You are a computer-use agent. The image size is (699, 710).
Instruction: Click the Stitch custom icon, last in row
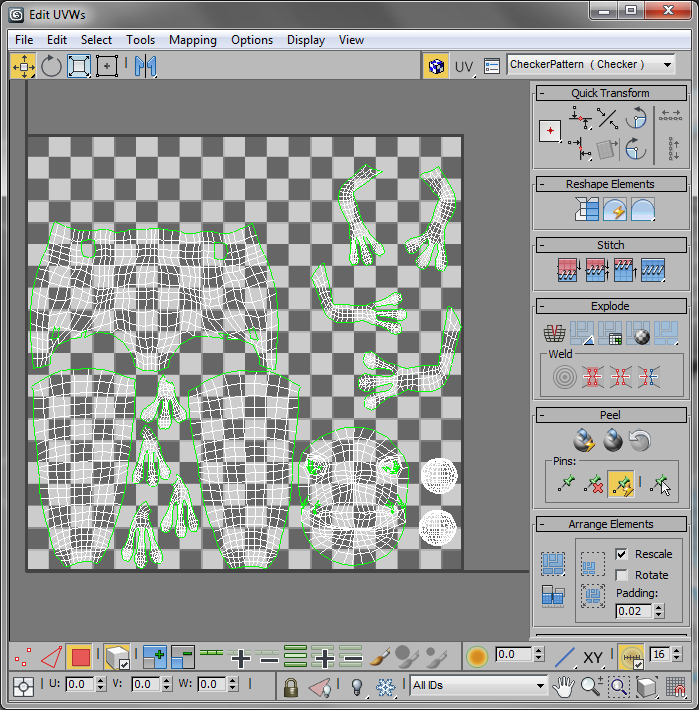[653, 270]
